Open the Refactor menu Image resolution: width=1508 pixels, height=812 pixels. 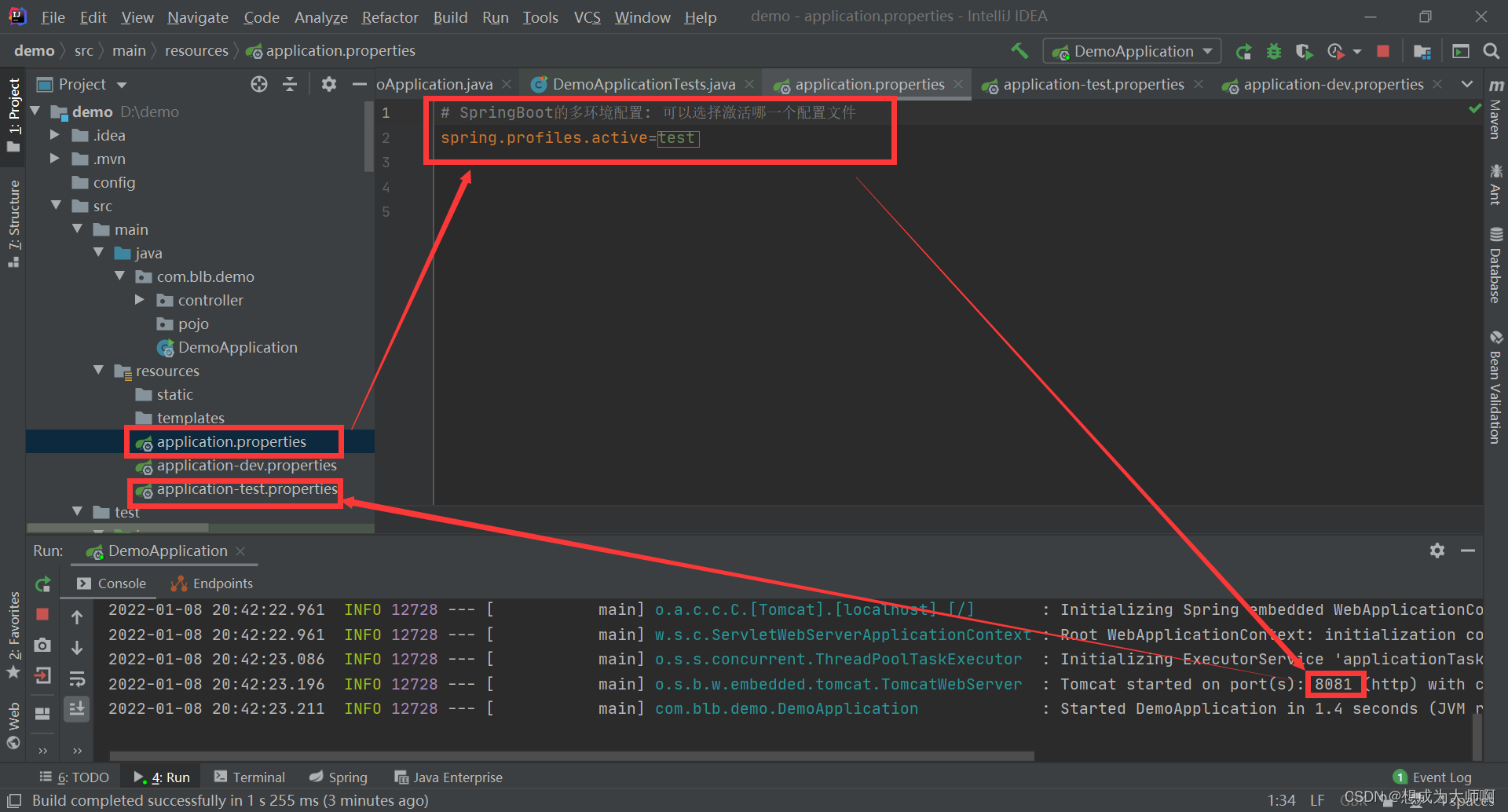[x=390, y=17]
